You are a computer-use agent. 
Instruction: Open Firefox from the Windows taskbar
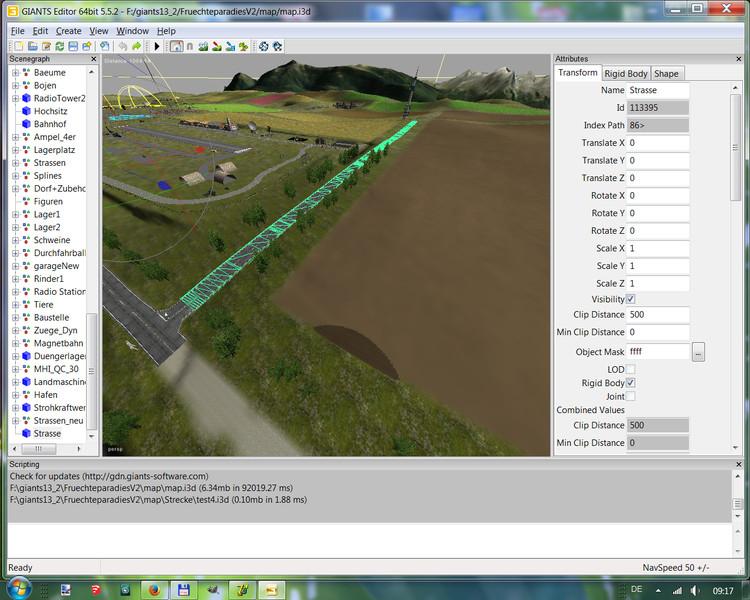(x=154, y=589)
